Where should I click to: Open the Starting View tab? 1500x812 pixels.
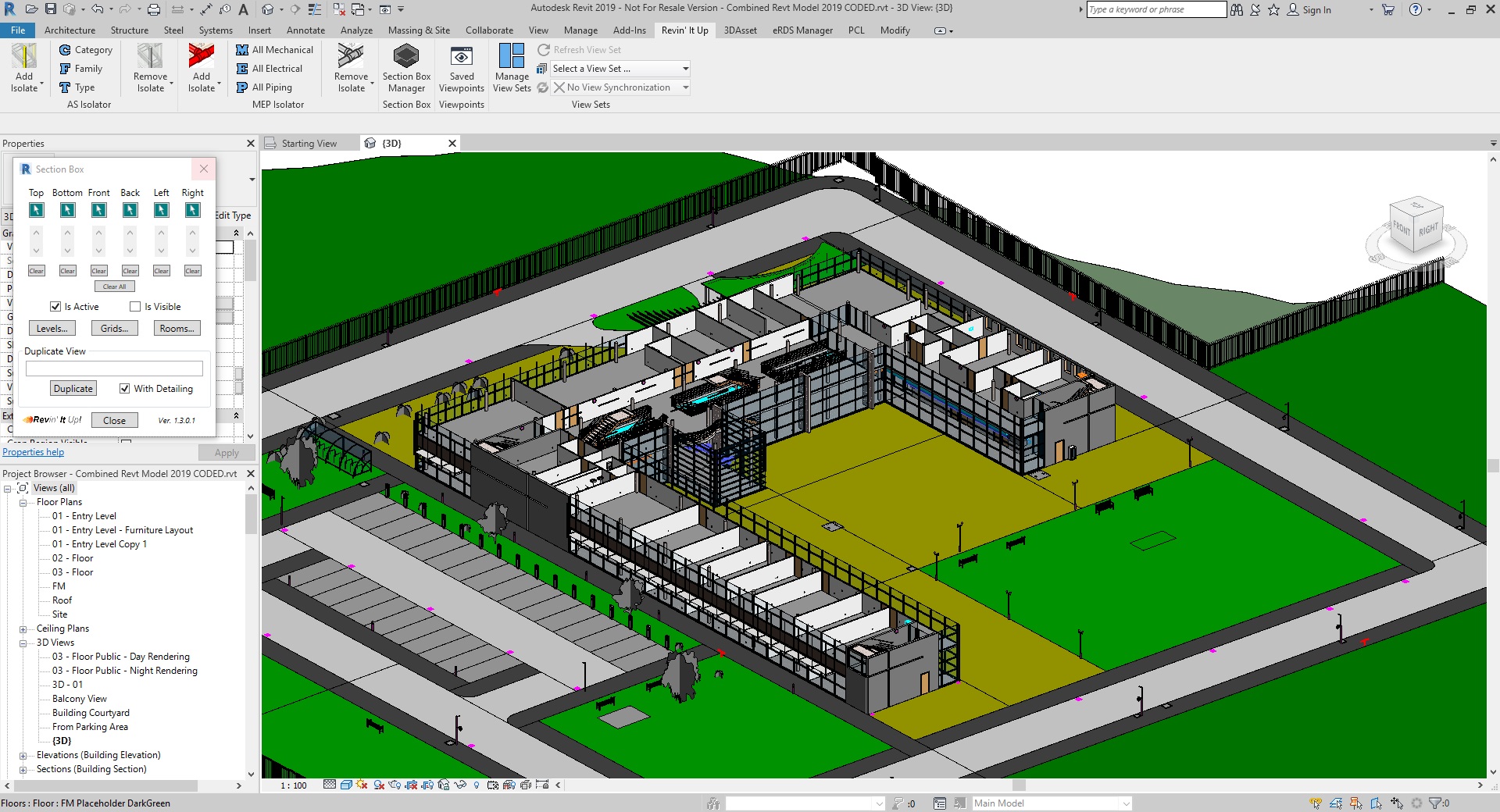coord(309,144)
